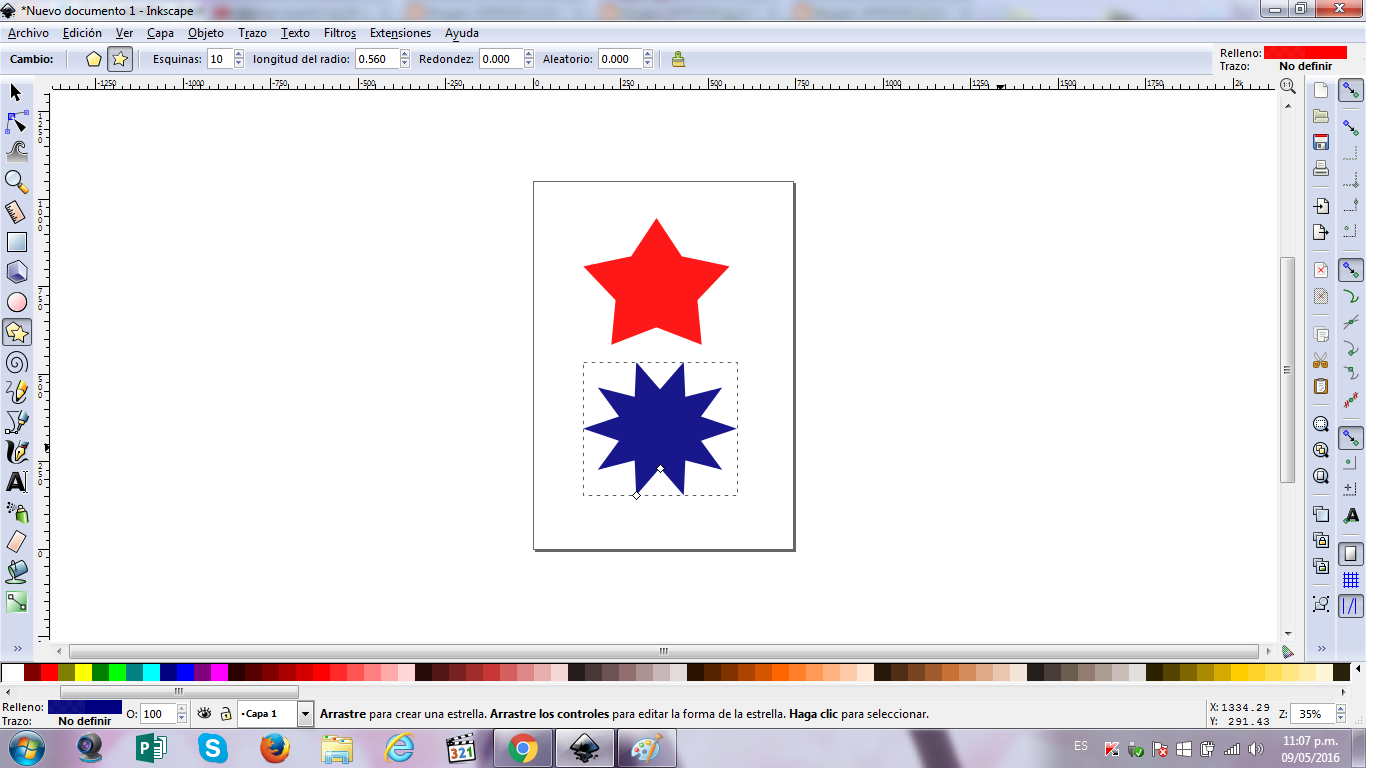This screenshot has height=768, width=1376.
Task: Open GIMP from the Windows taskbar
Action: tap(646, 747)
